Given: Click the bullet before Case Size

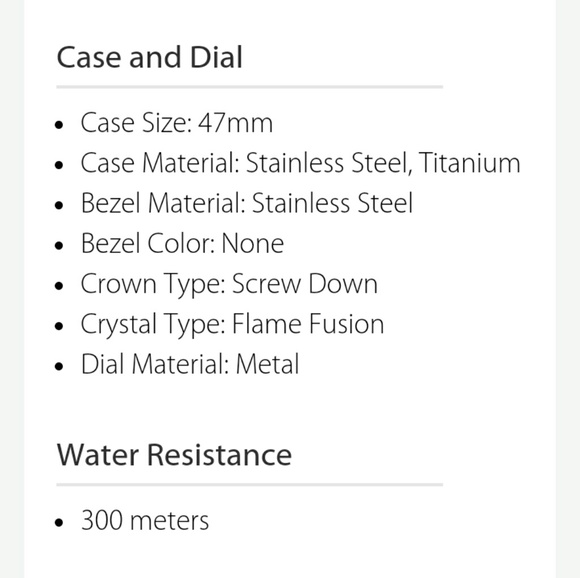Looking at the screenshot, I should pos(59,125).
